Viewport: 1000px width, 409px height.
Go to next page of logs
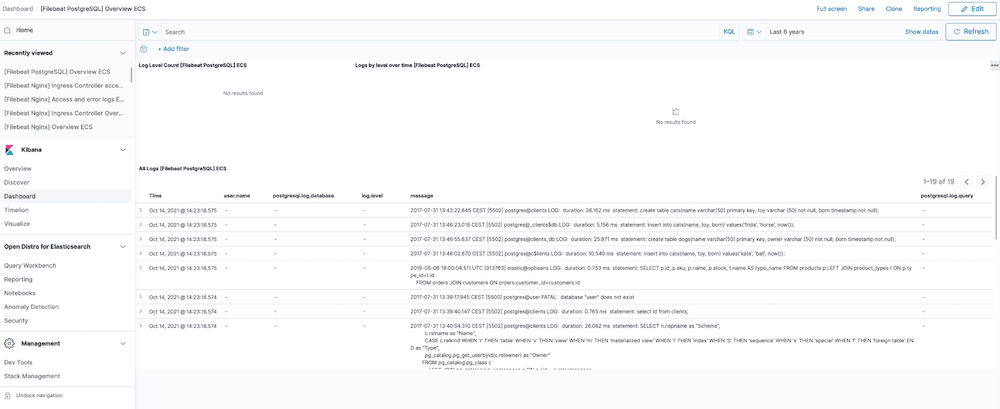point(983,182)
